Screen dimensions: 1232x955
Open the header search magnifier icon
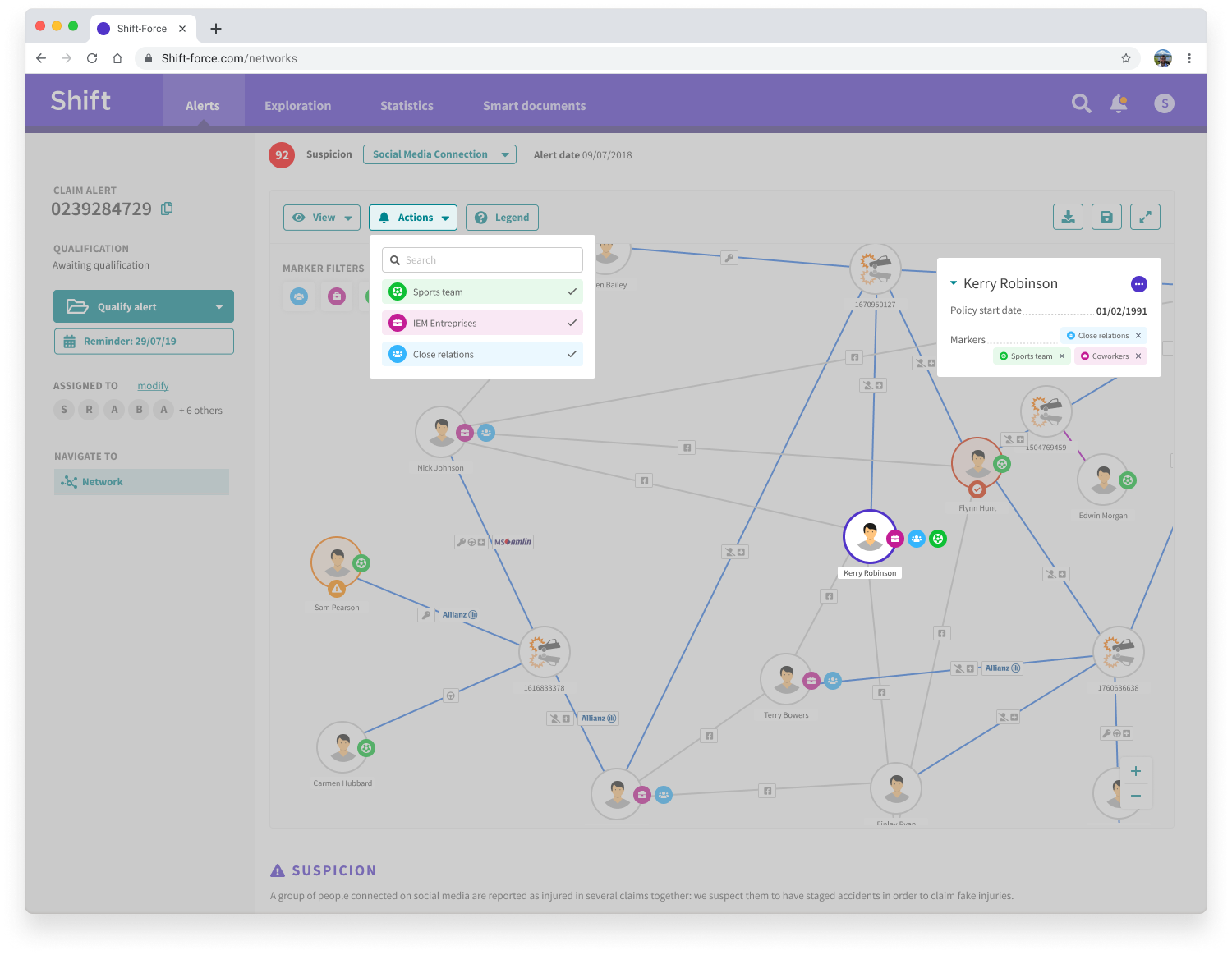tap(1081, 103)
